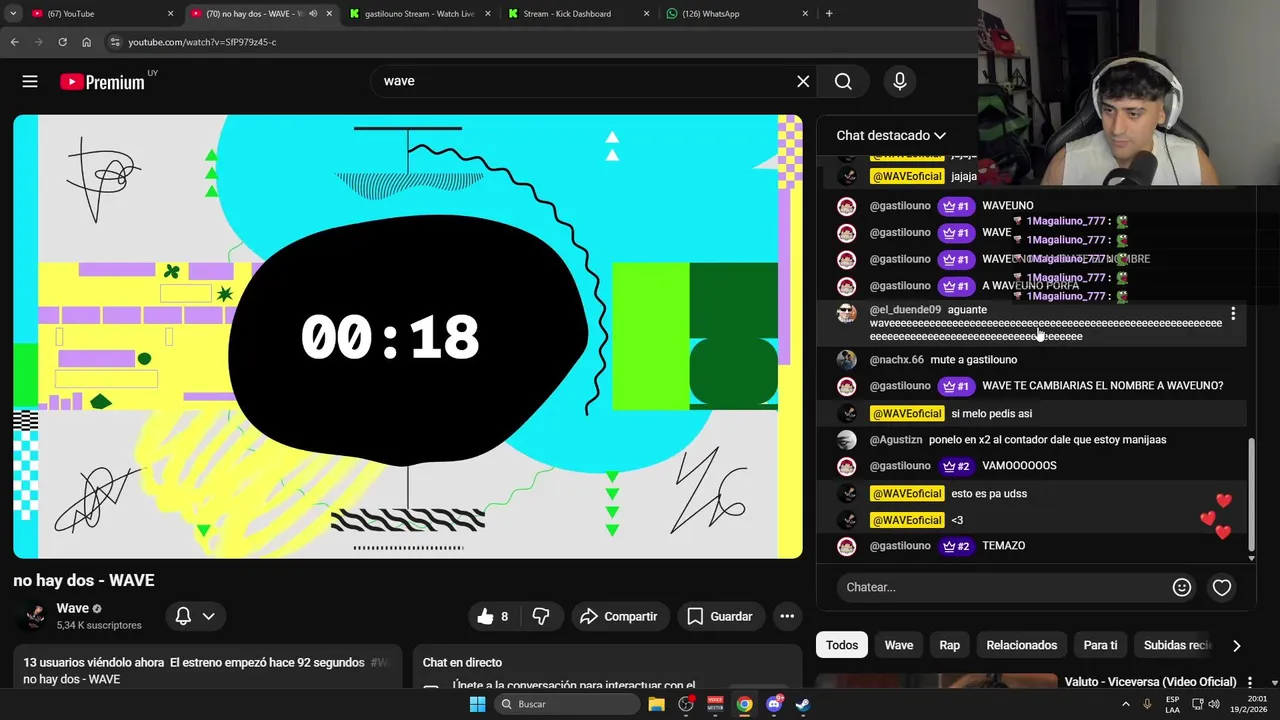Click the premiere countdown video player

point(408,336)
